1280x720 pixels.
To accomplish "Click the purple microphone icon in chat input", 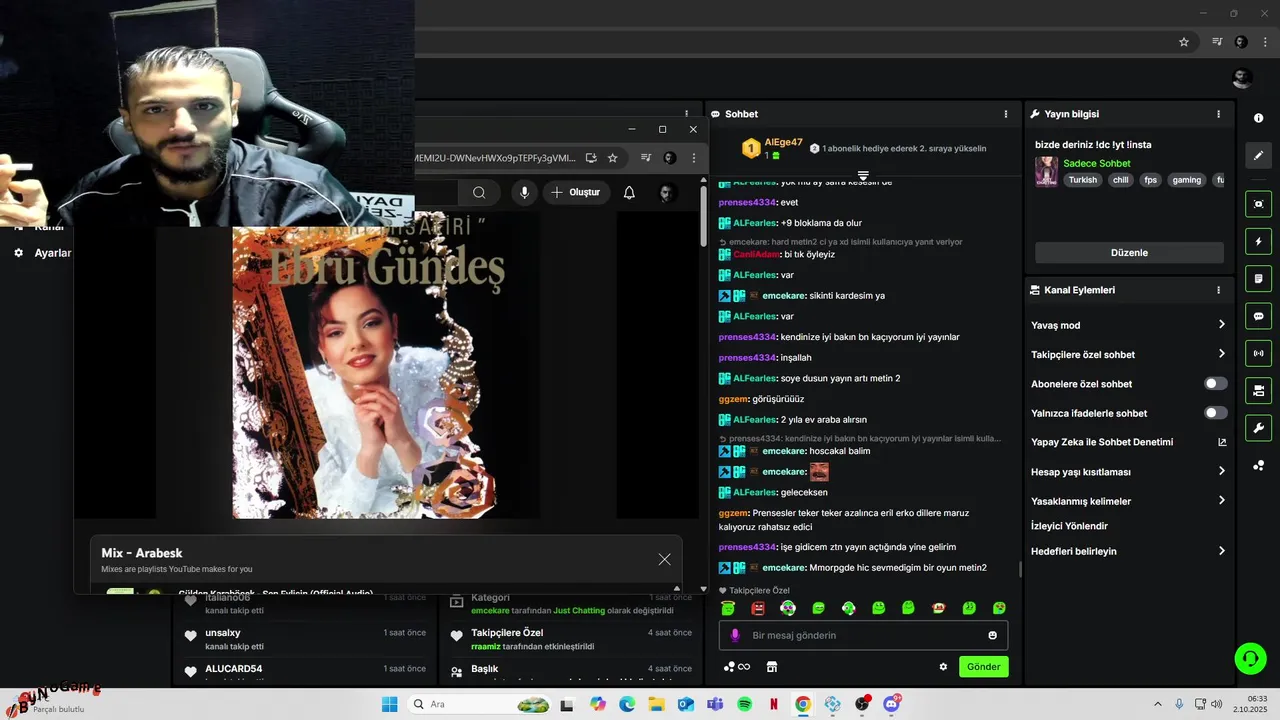I will pyautogui.click(x=735, y=635).
